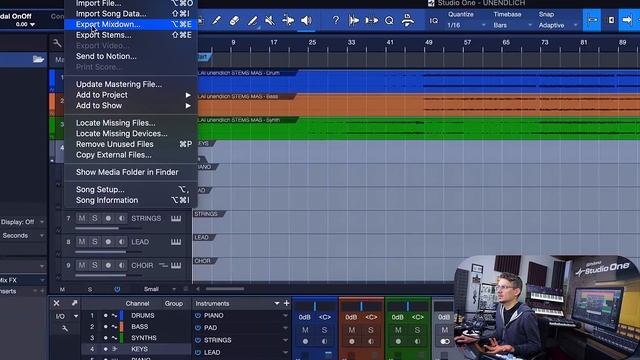The width and height of the screenshot is (640, 360).
Task: Open the Add to Show submenu
Action: pyautogui.click(x=131, y=105)
